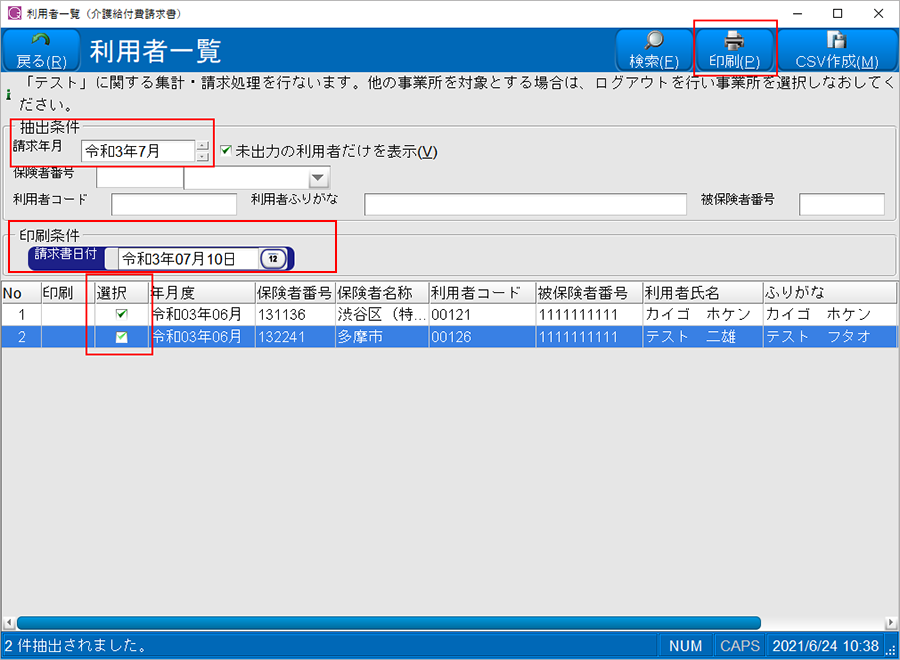Click the 検索 magnifying glass icon

click(x=654, y=40)
